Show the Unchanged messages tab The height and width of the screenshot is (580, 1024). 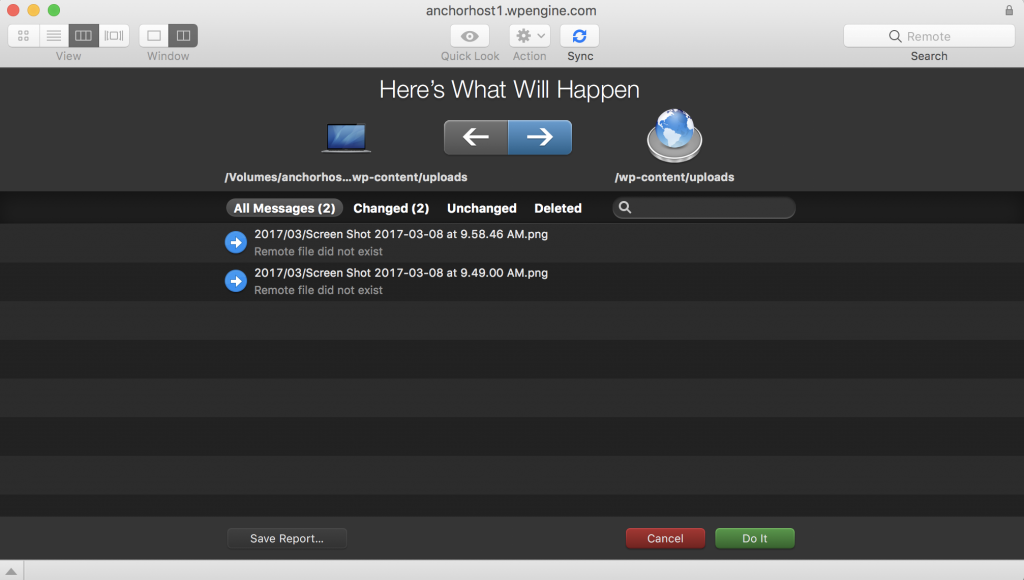pos(481,208)
